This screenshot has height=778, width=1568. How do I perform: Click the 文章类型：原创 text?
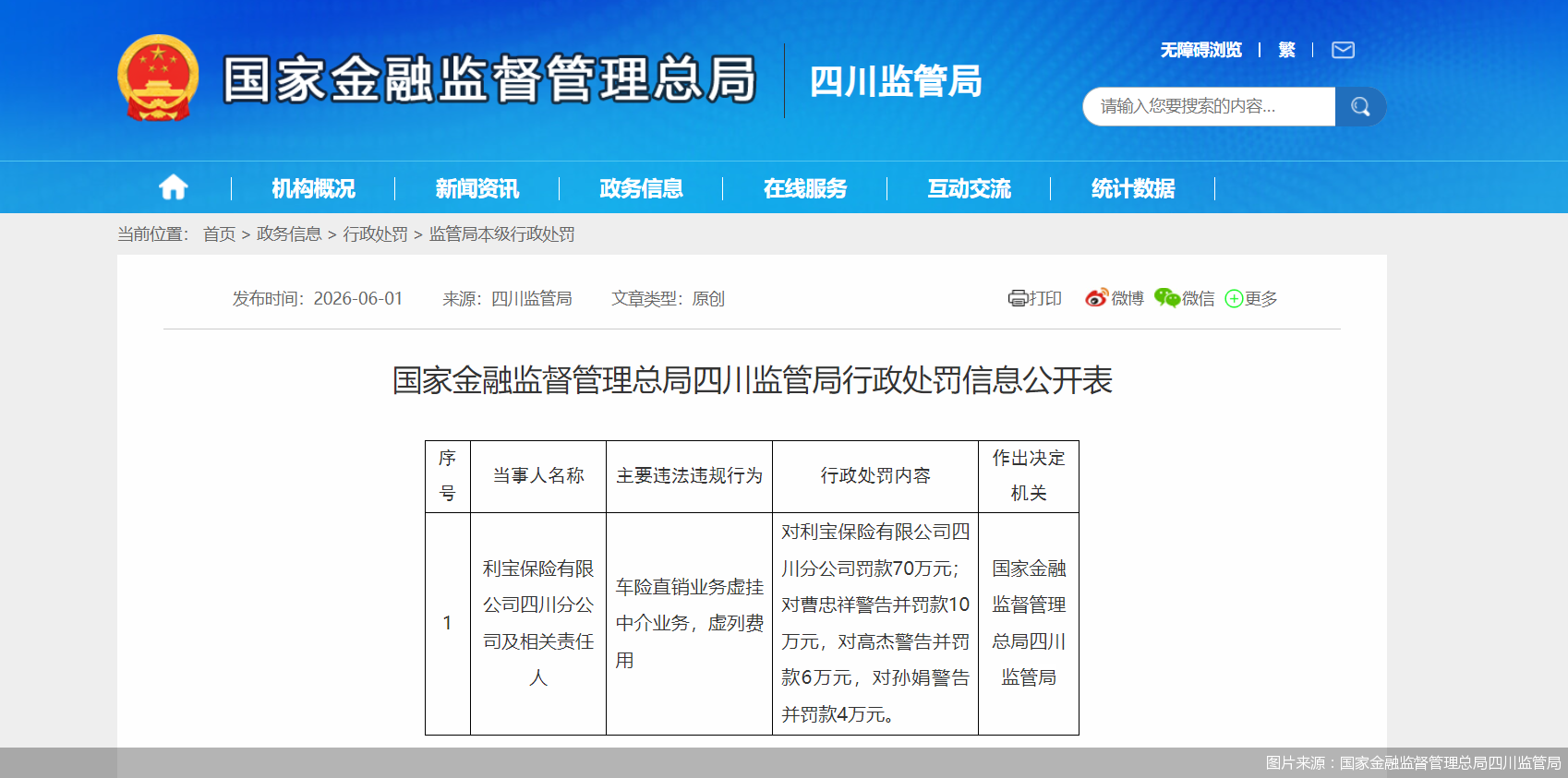click(x=668, y=299)
